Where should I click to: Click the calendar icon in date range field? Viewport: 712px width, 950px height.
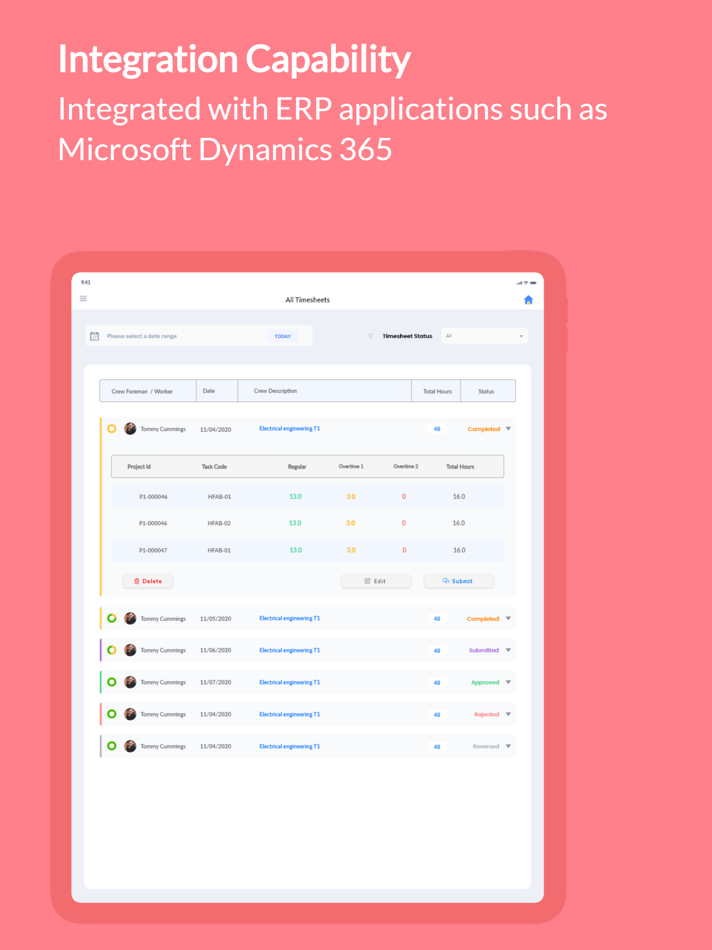click(95, 336)
